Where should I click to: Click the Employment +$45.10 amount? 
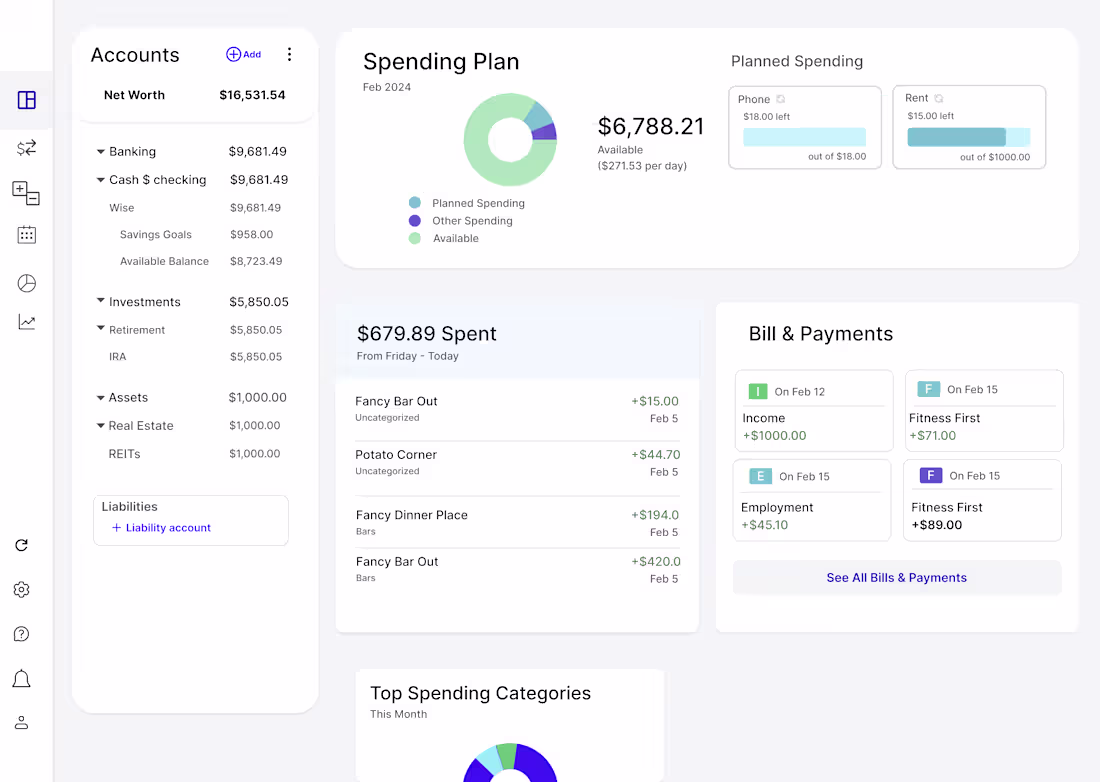pyautogui.click(x=764, y=525)
